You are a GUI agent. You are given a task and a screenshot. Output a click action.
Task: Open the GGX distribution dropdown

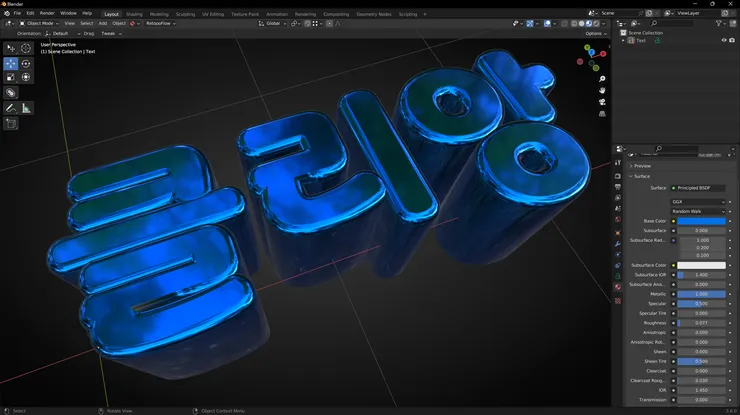coord(698,202)
